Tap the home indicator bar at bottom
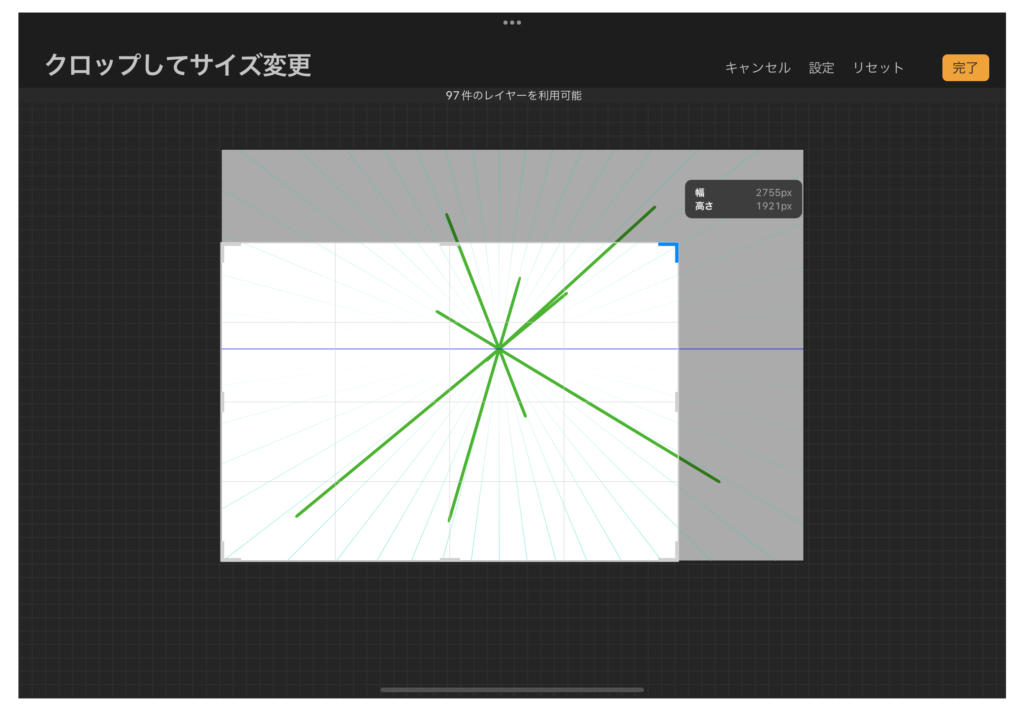Viewport: 1024px width, 711px height. (512, 689)
